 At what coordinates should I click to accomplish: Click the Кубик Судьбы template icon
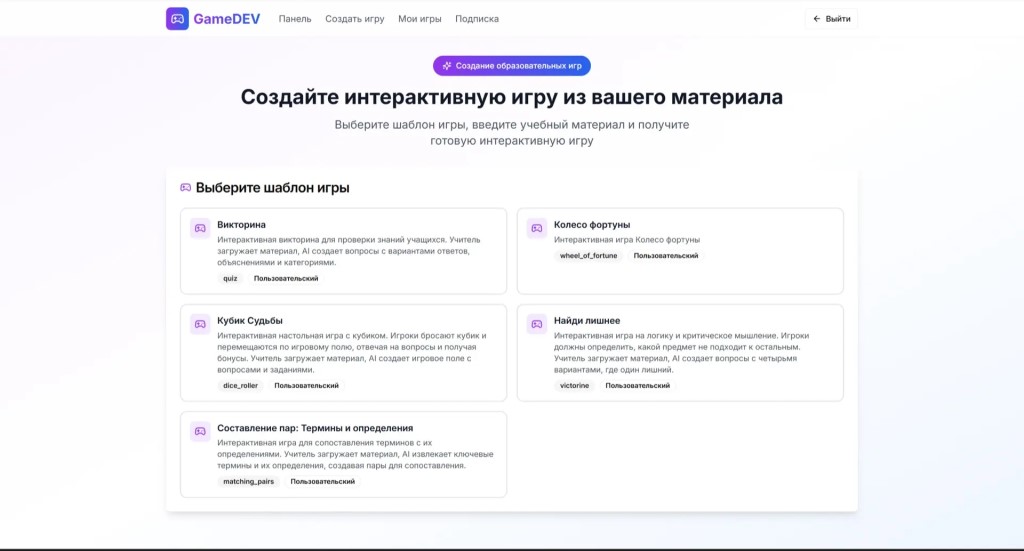(x=200, y=324)
